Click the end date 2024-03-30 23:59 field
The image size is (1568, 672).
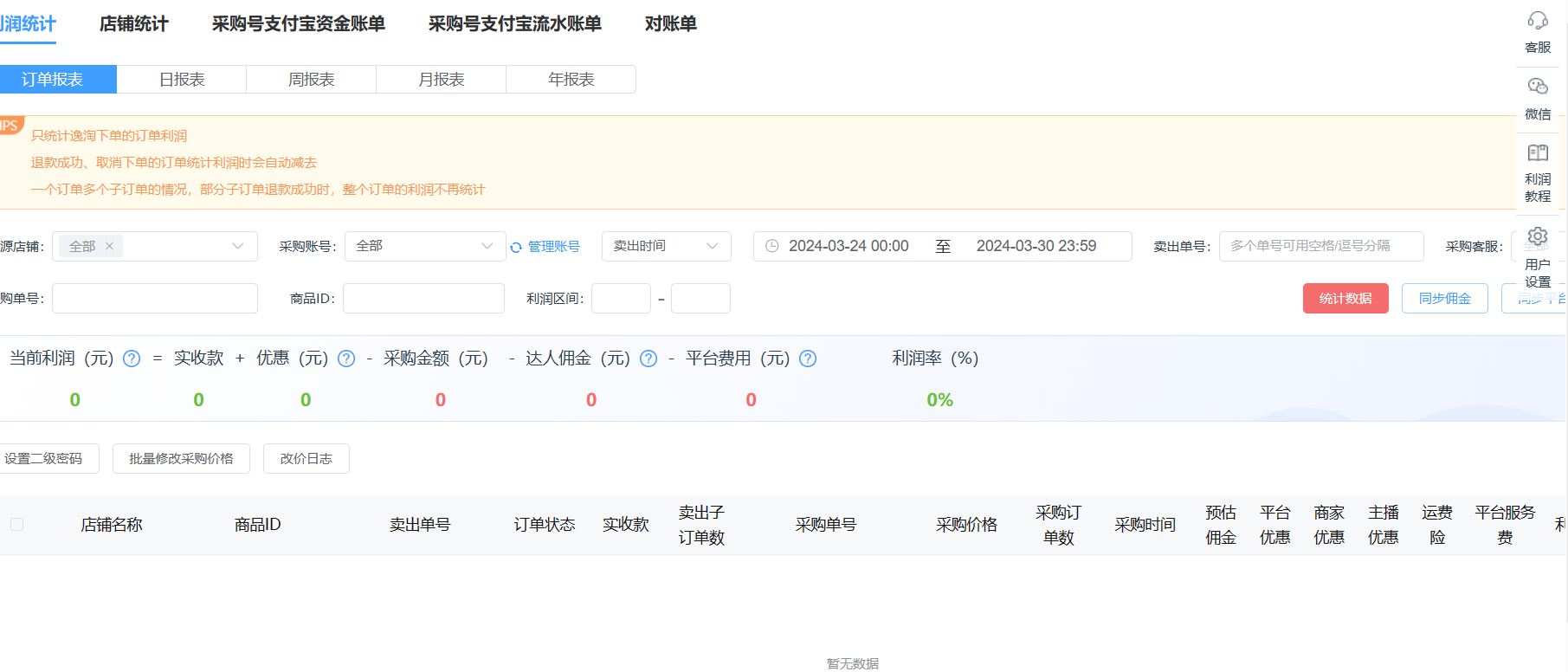(1036, 246)
